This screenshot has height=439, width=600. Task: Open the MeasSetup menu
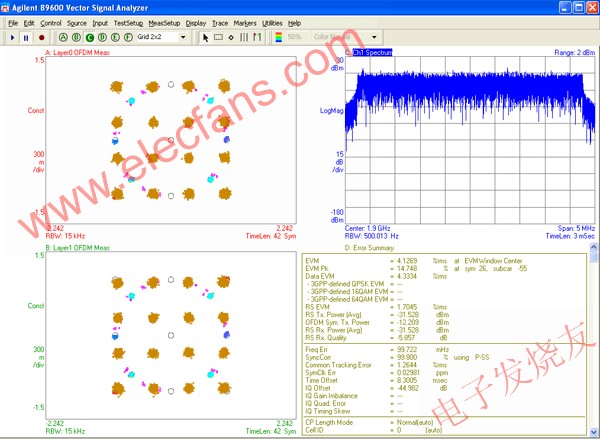(164, 22)
